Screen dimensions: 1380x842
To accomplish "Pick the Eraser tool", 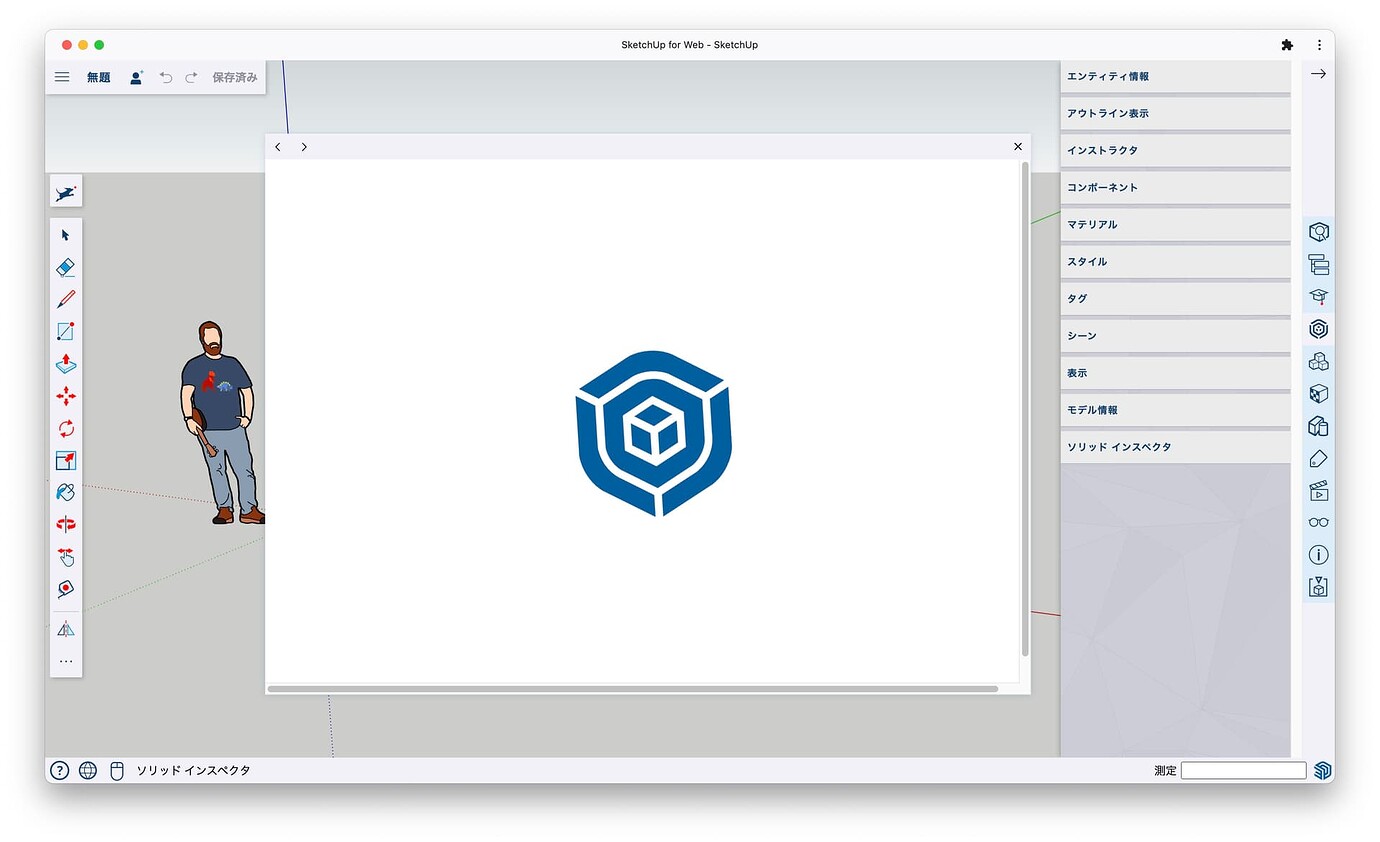I will pyautogui.click(x=65, y=266).
